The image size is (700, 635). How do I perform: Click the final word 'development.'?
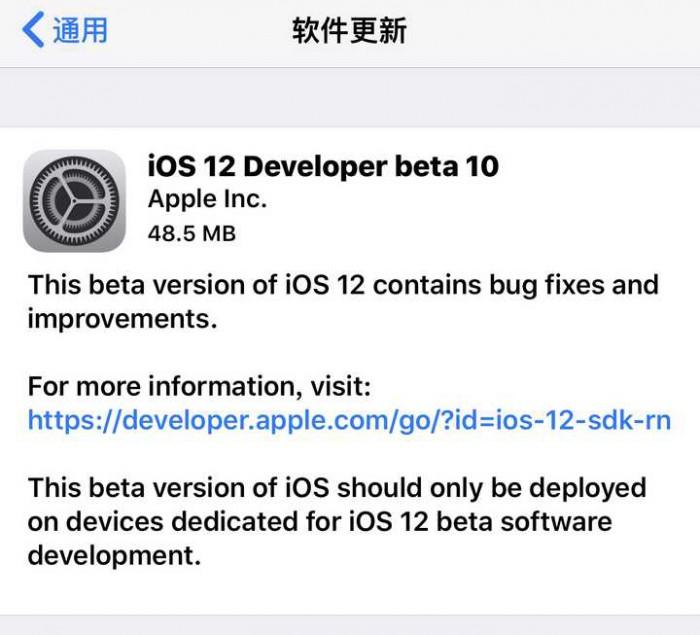click(x=114, y=556)
